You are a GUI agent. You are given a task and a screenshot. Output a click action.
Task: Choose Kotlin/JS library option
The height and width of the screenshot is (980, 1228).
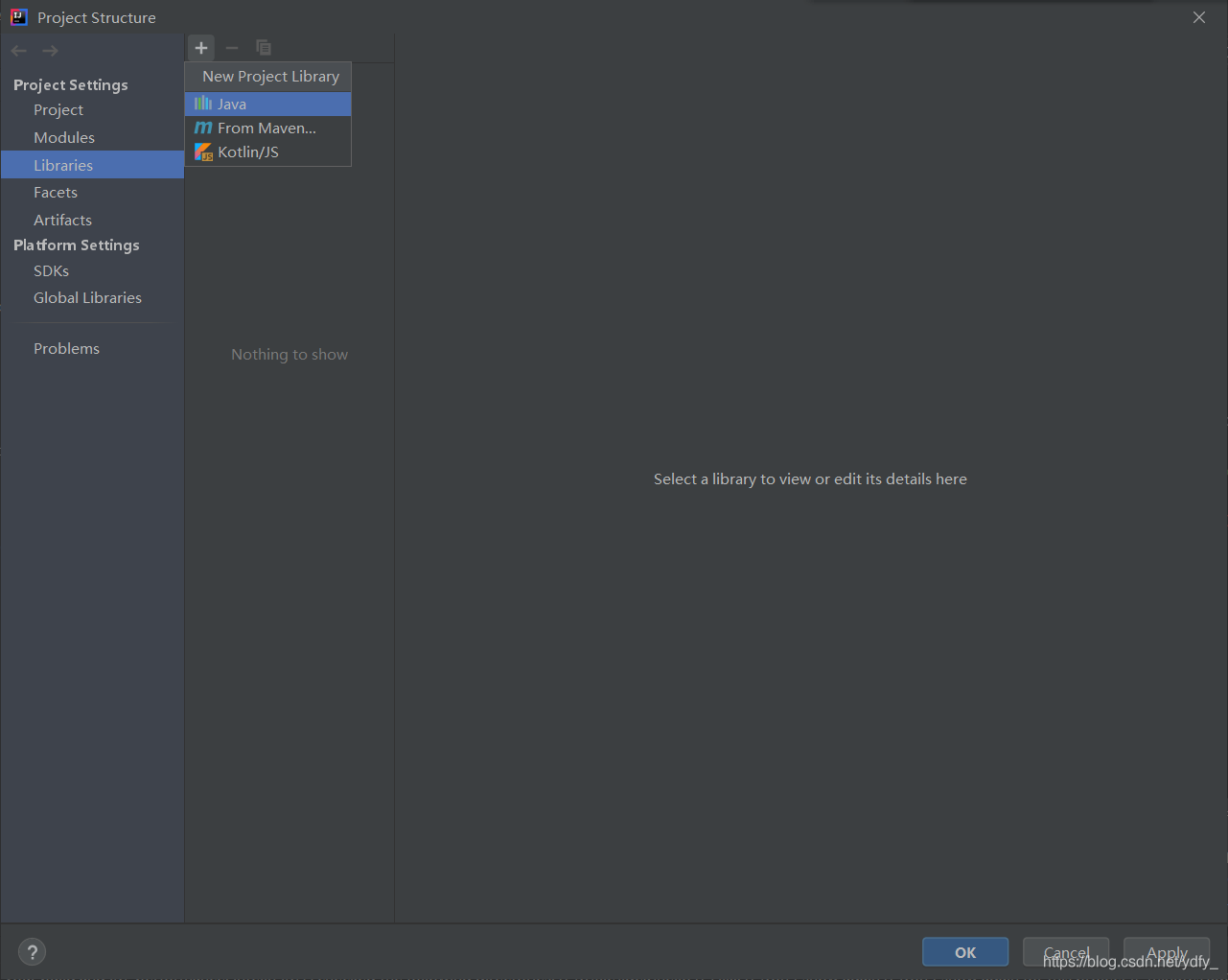click(x=268, y=152)
